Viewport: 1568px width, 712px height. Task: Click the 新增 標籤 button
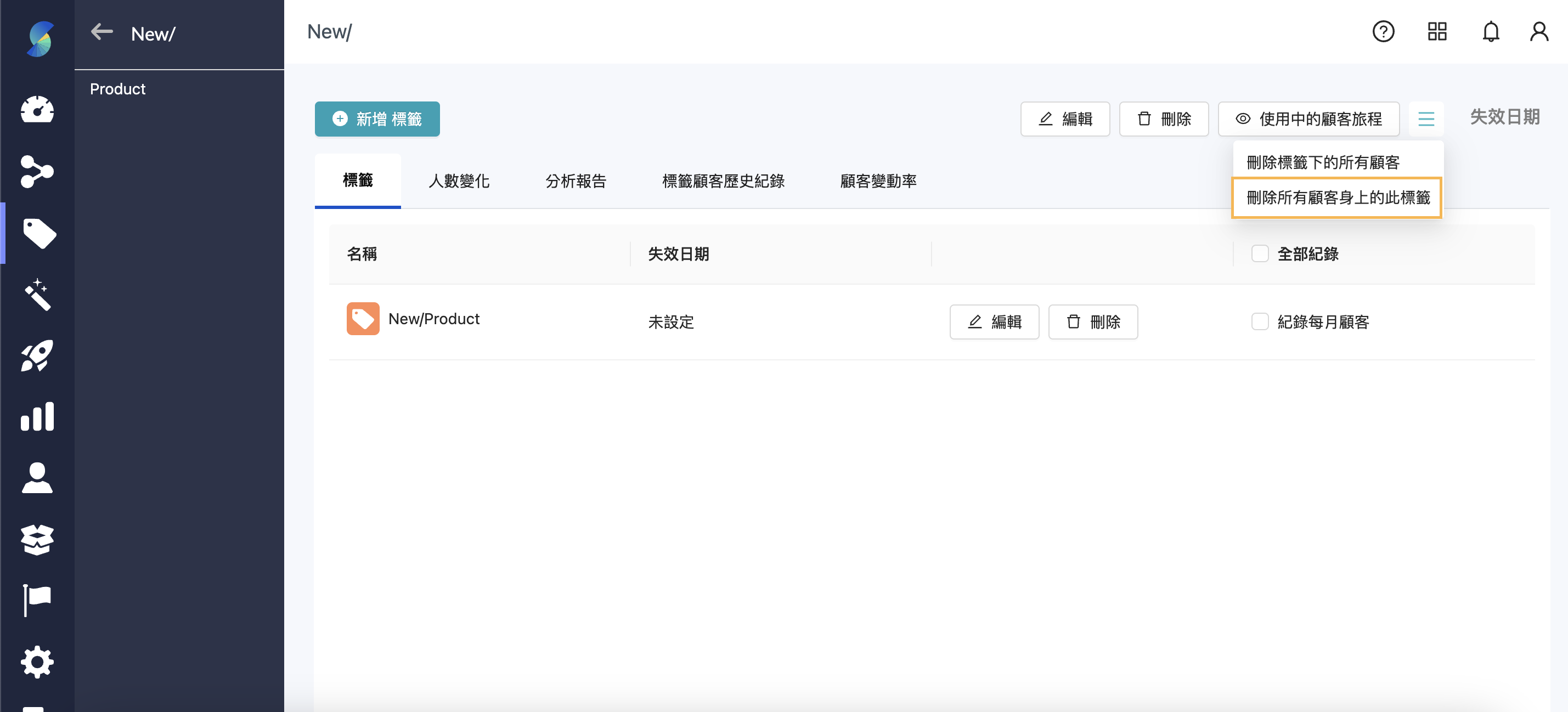point(377,118)
